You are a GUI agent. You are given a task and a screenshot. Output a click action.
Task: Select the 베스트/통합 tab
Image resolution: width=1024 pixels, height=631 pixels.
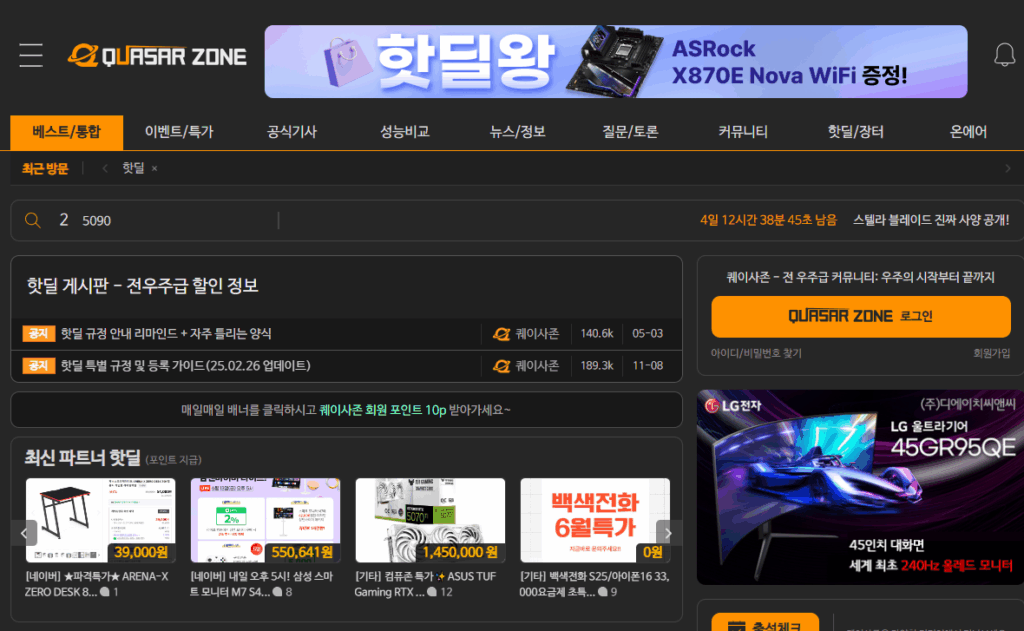click(67, 132)
